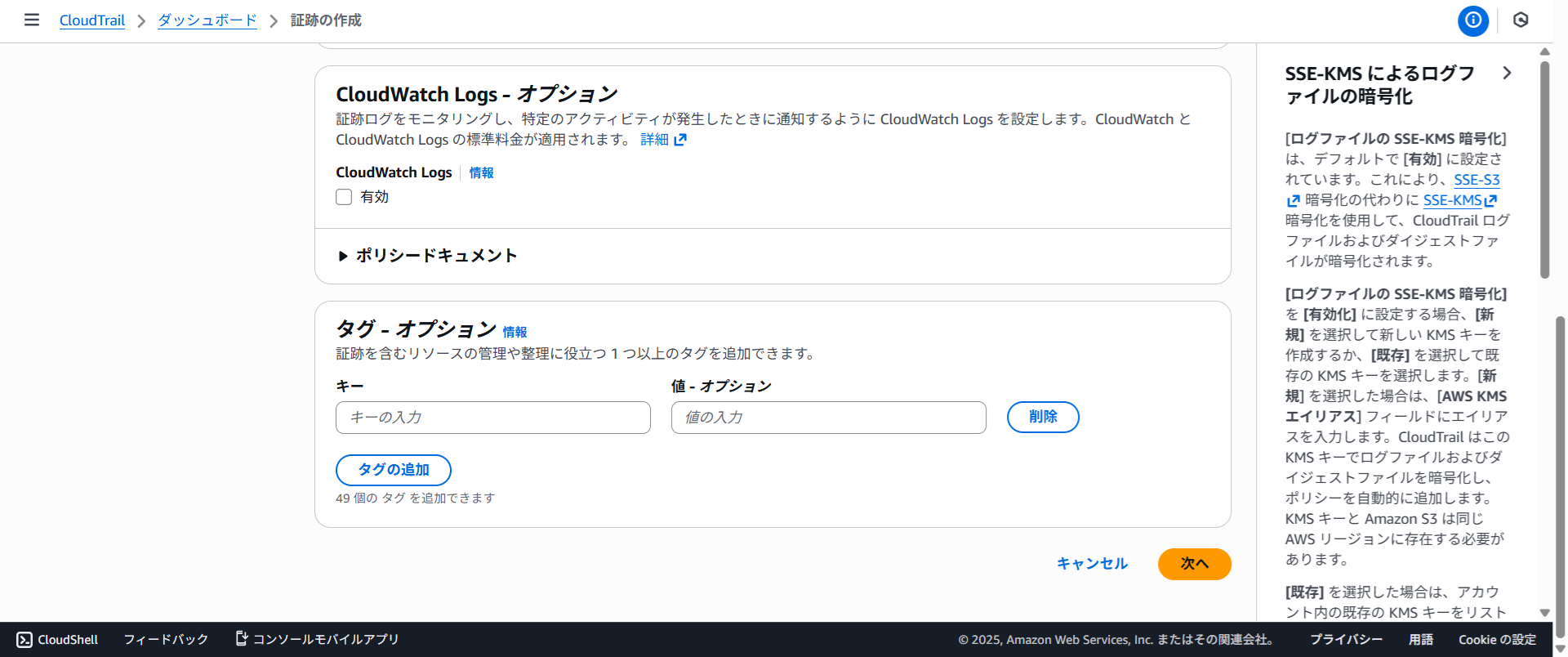1568x657 pixels.
Task: Go to ダッシュボード breadcrumb
Action: click(207, 20)
